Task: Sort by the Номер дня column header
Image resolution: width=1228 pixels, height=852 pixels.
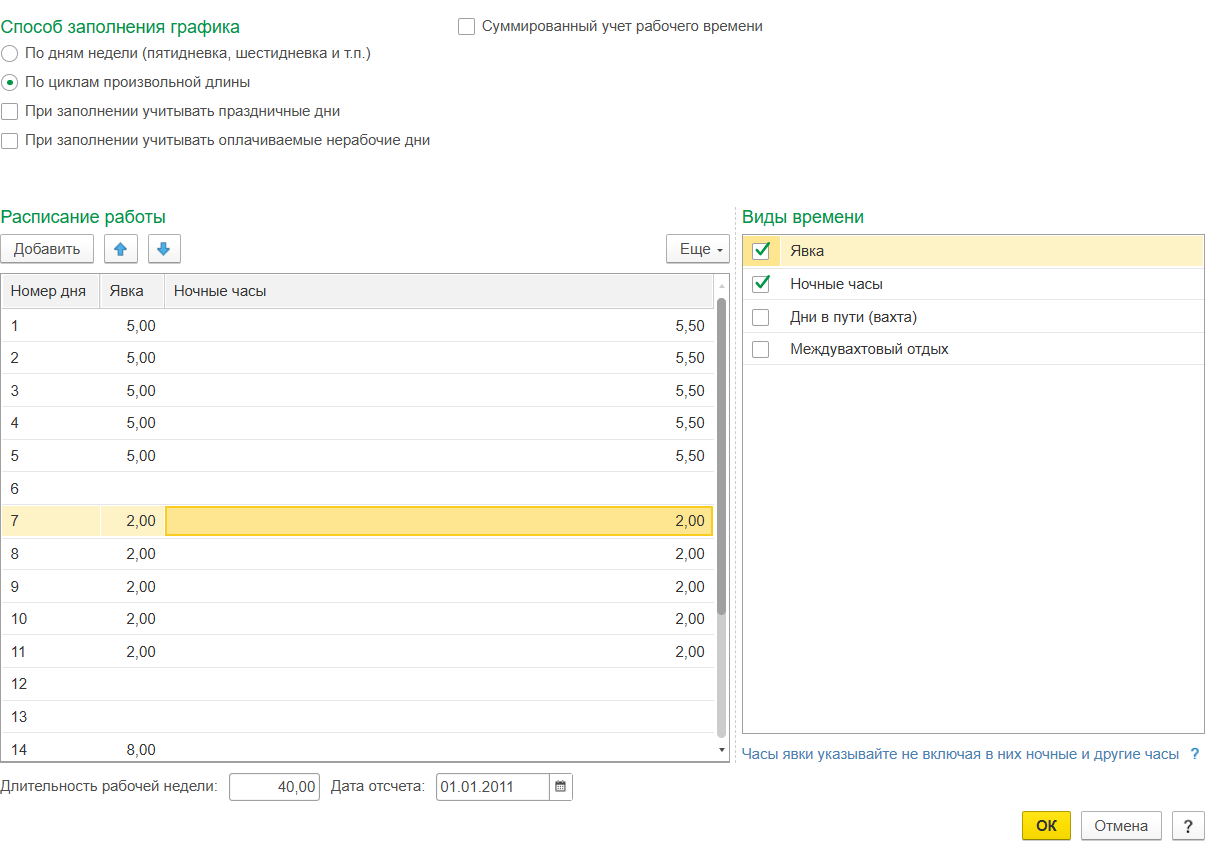Action: tap(50, 291)
